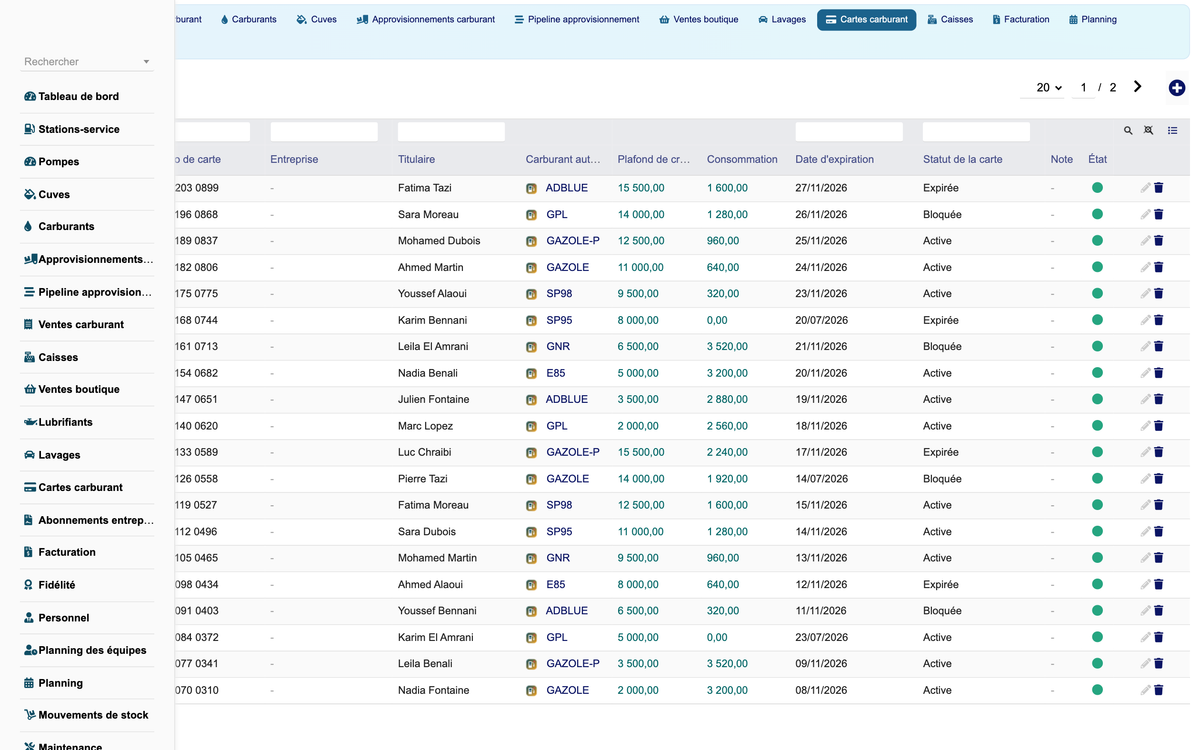Toggle status dot for Julien Fontaine row

point(1097,399)
